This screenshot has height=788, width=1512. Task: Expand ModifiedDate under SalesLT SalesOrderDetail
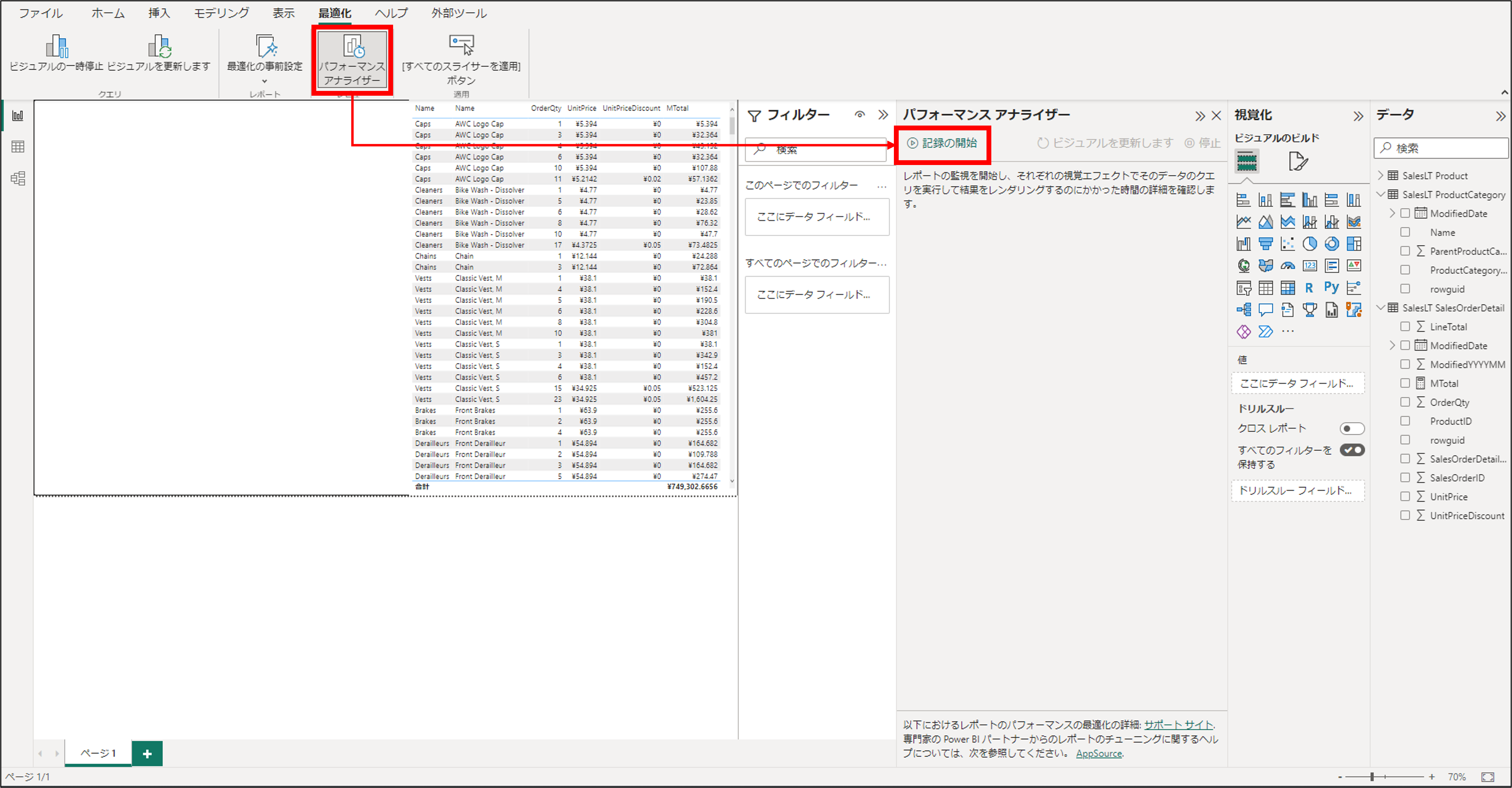tap(1392, 345)
